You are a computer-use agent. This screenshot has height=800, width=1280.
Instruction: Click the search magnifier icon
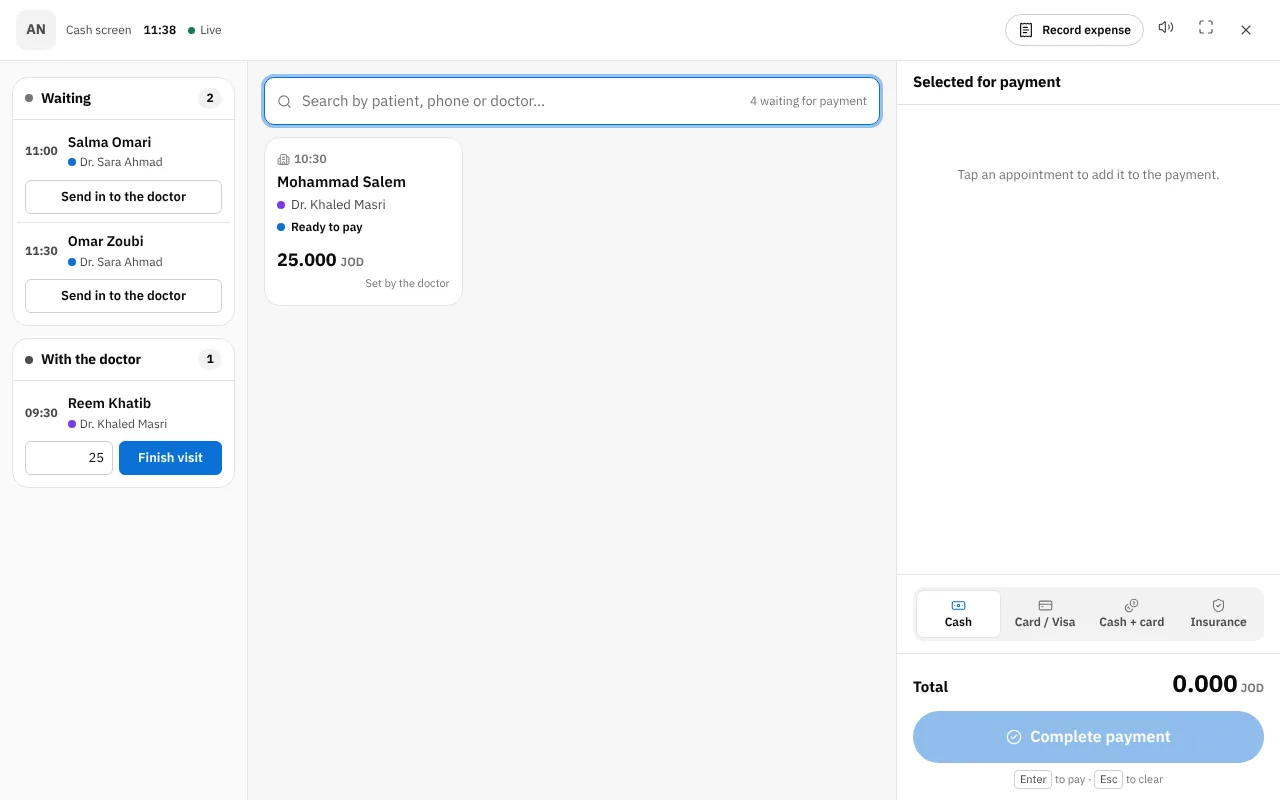[x=285, y=101]
